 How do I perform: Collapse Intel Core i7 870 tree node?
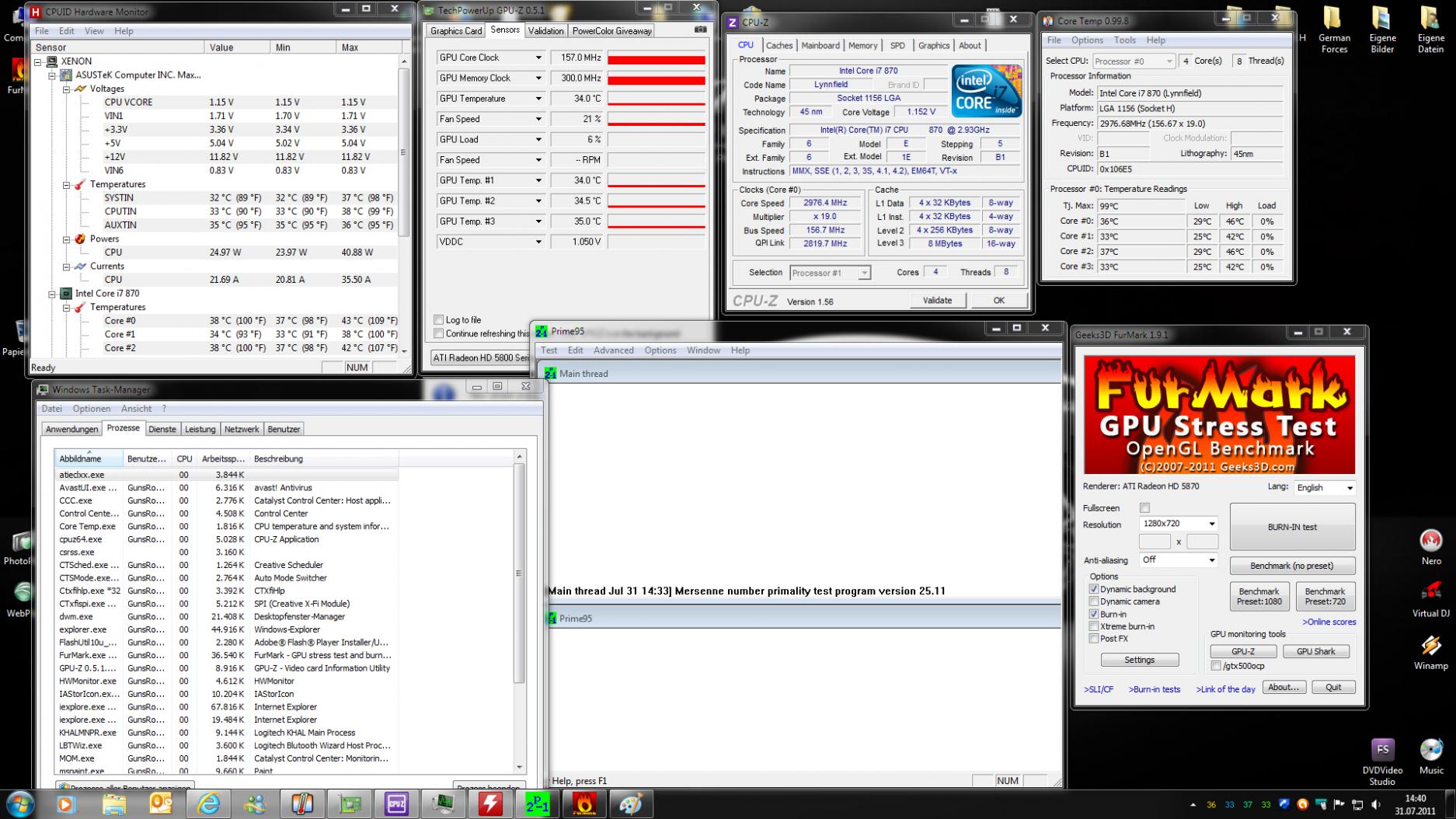point(52,294)
